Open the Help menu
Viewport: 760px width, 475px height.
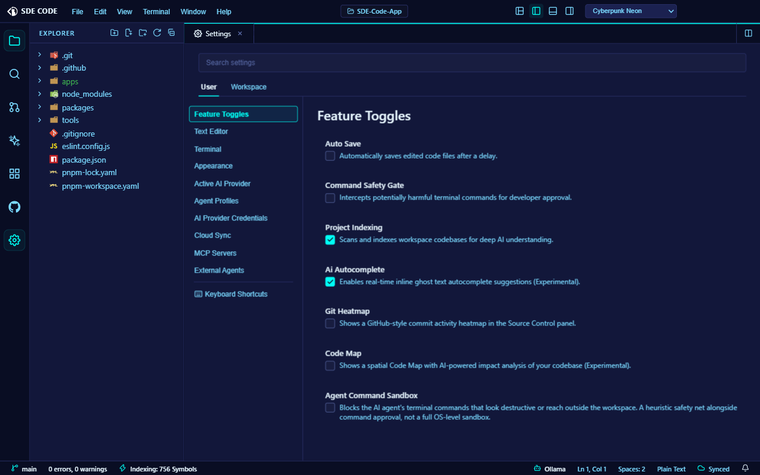(223, 12)
